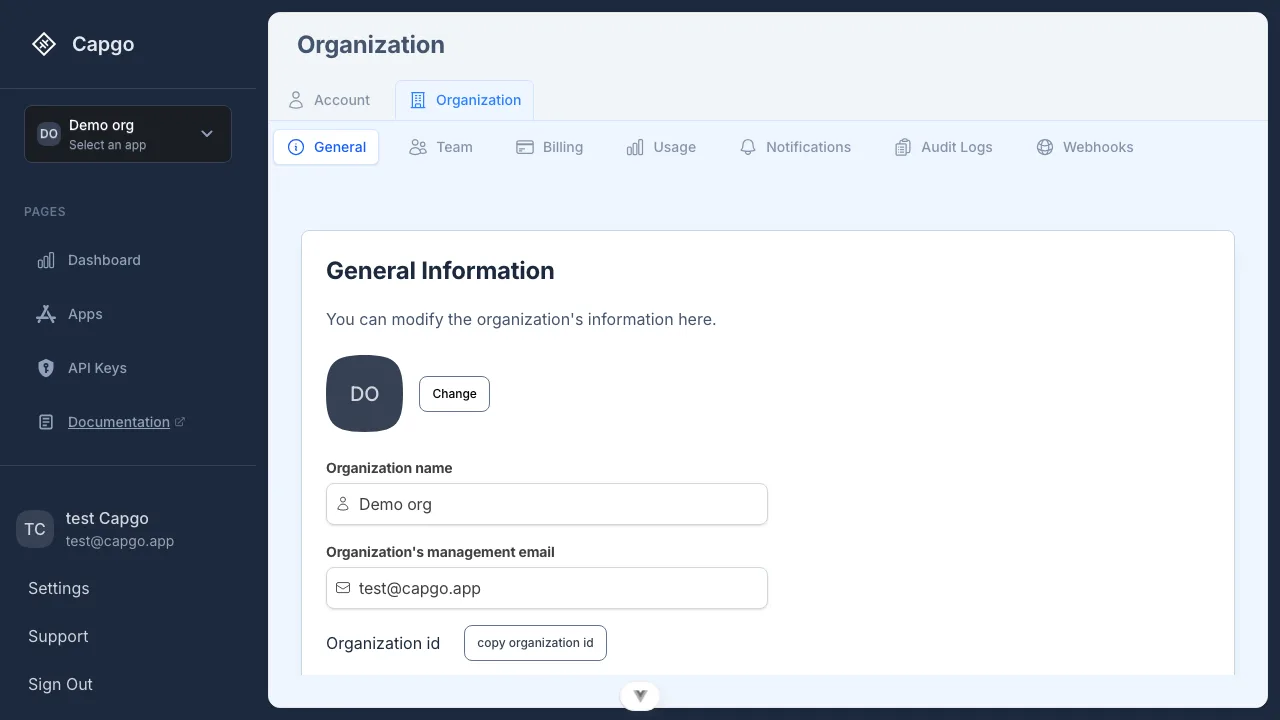Open the Team sub-tab
This screenshot has height=720, width=1280.
pyautogui.click(x=441, y=147)
